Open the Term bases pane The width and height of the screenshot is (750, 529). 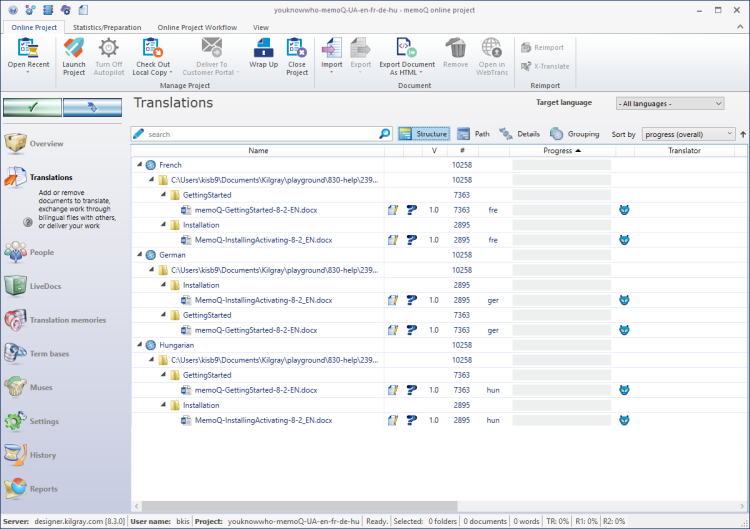50,354
